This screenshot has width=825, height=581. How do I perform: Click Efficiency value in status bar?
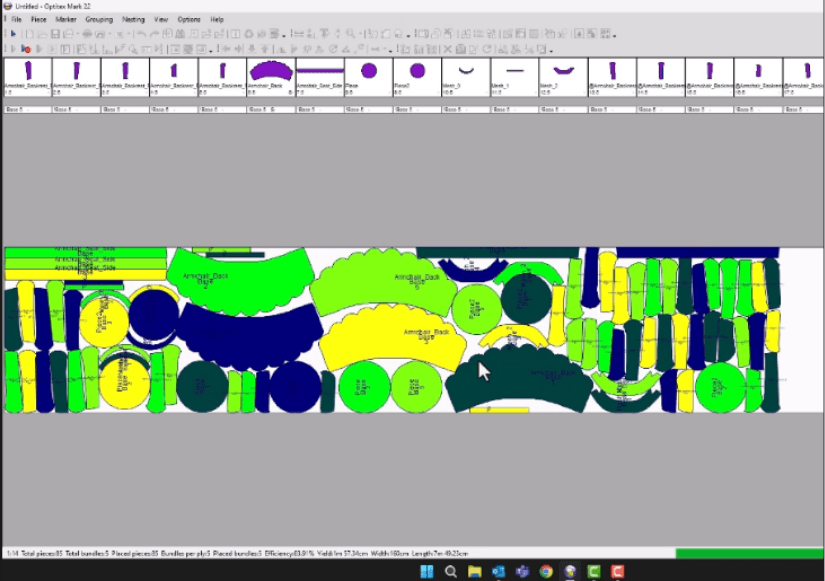287,554
